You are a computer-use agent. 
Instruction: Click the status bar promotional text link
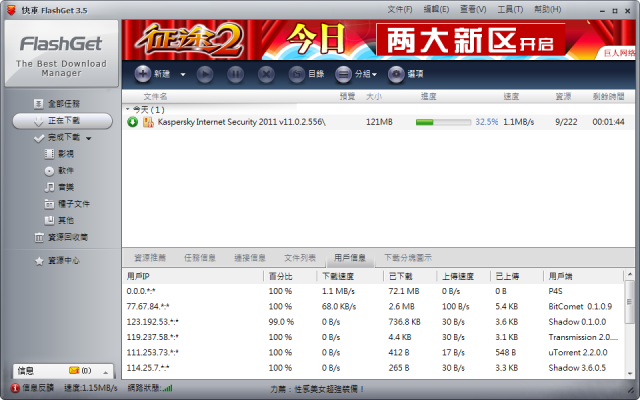[x=317, y=389]
